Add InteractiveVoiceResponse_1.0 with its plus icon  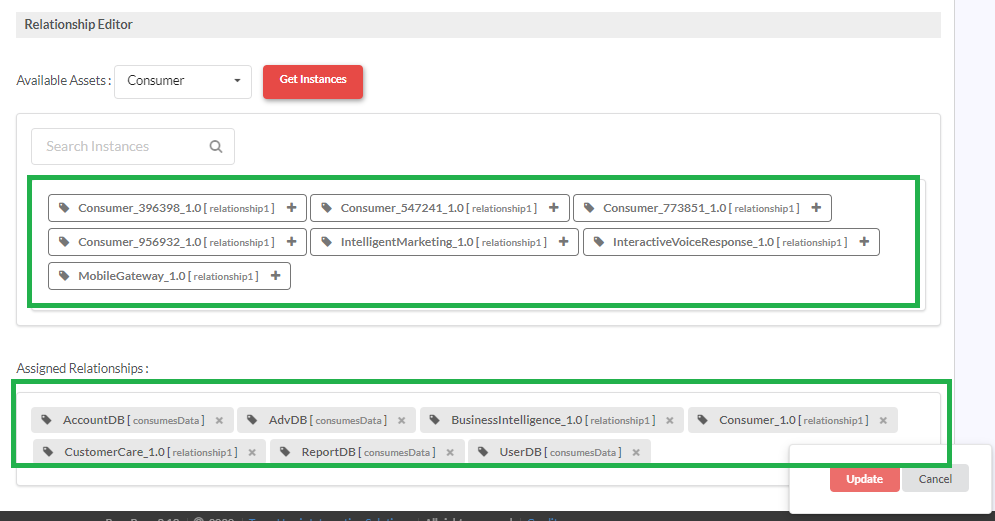coord(864,242)
